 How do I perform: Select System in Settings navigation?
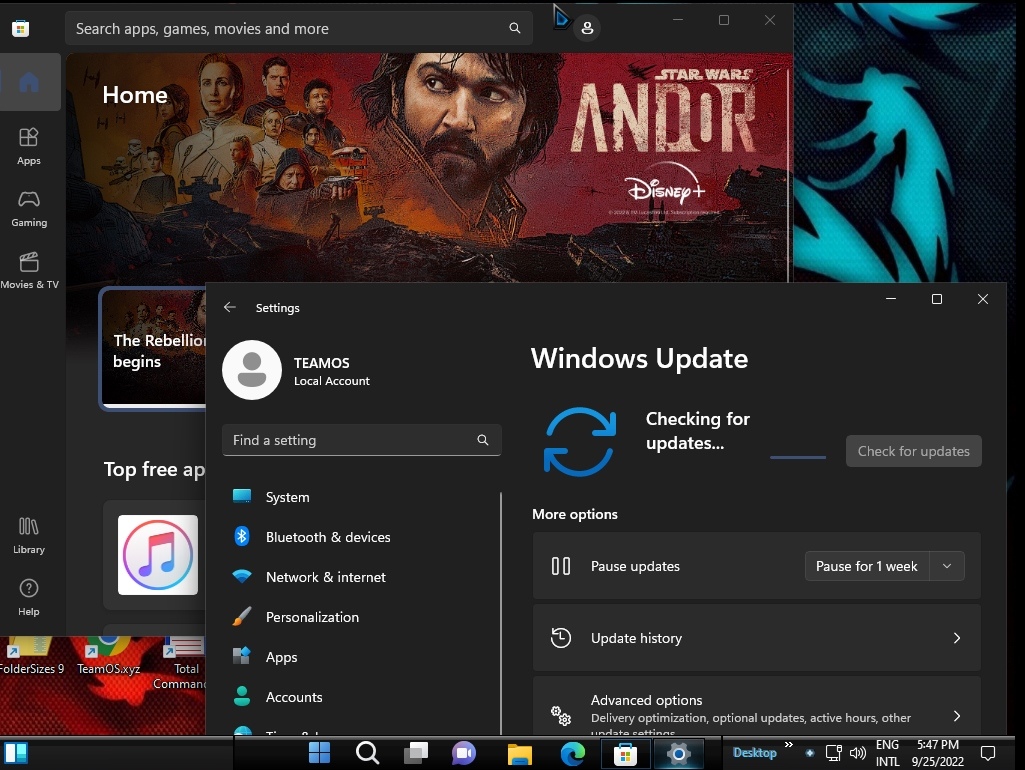287,497
